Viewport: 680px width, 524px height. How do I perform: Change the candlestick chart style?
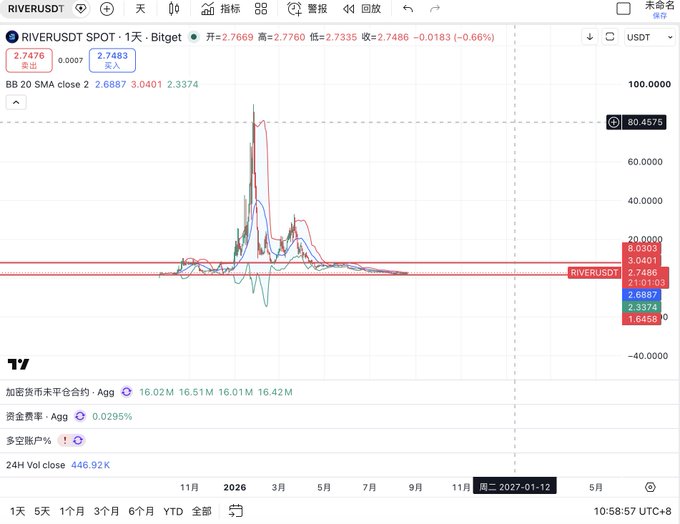174,9
